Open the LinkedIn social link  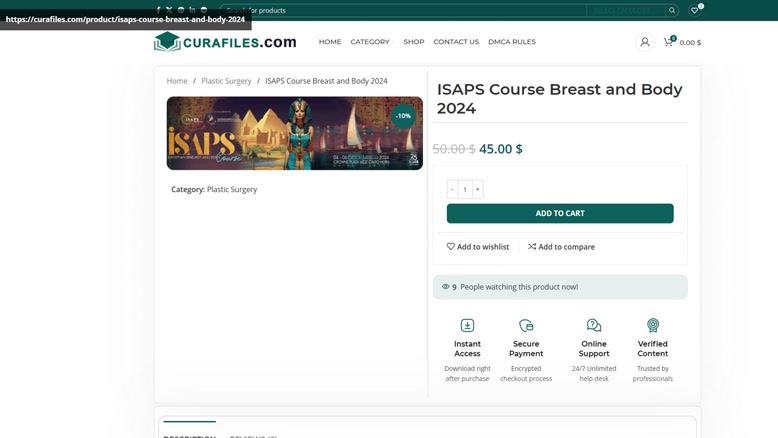click(x=193, y=10)
